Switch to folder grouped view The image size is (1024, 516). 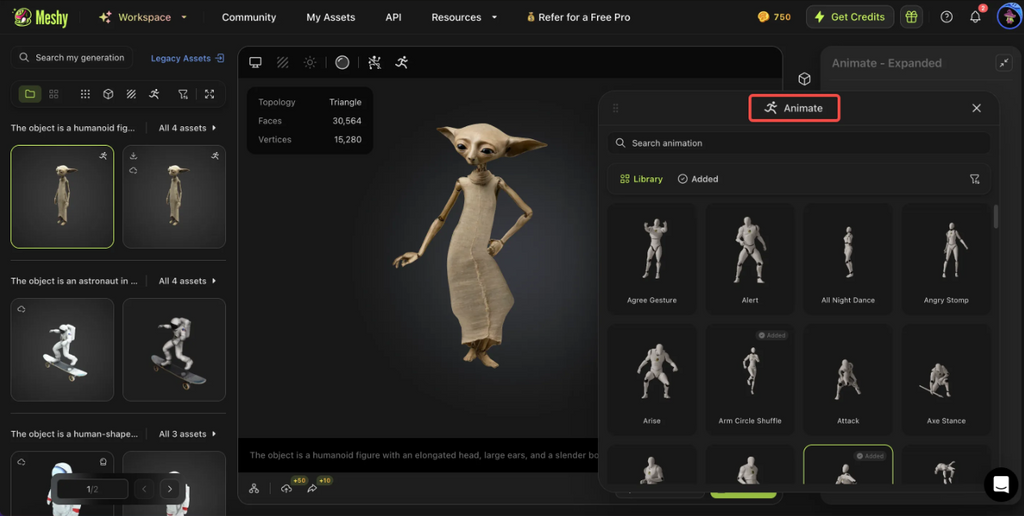[30, 94]
